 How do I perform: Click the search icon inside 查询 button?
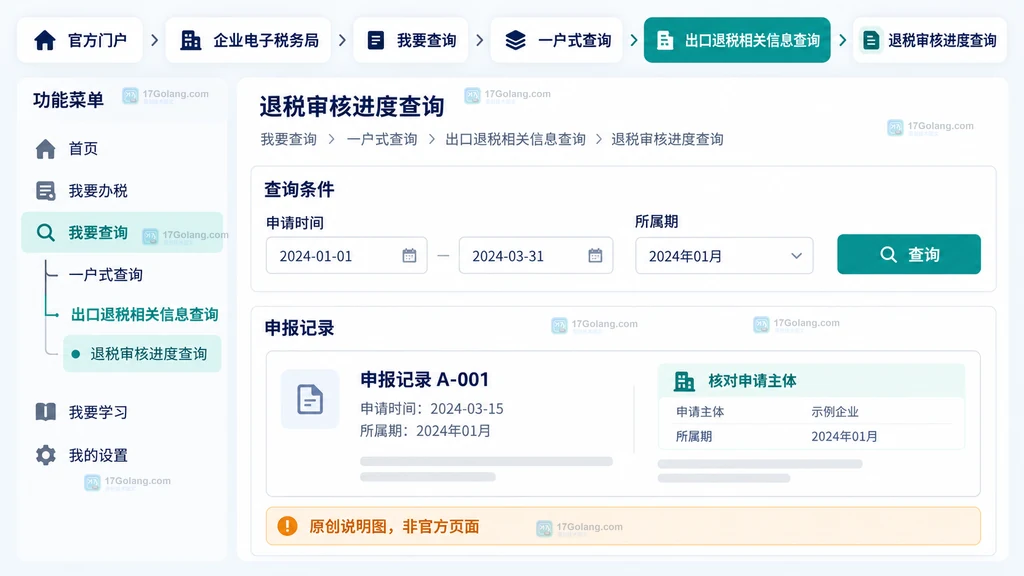coord(888,255)
